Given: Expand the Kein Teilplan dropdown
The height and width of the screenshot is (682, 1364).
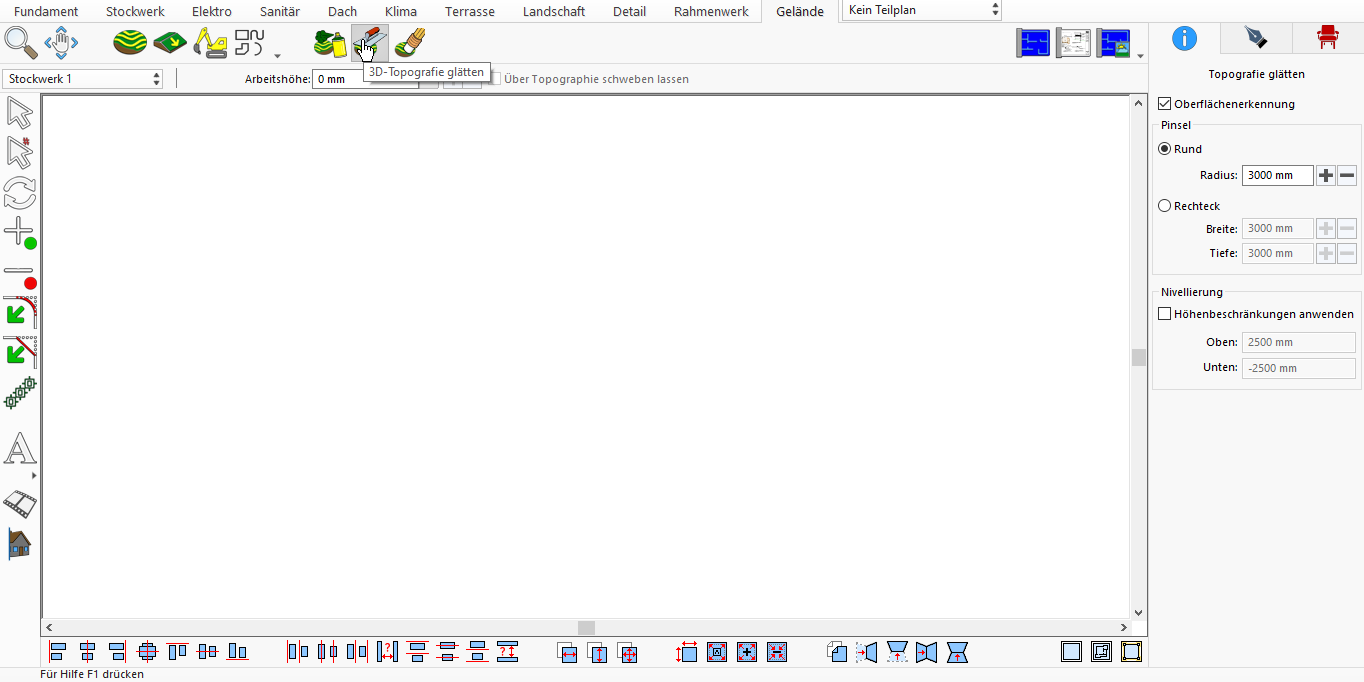Looking at the screenshot, I should (922, 10).
